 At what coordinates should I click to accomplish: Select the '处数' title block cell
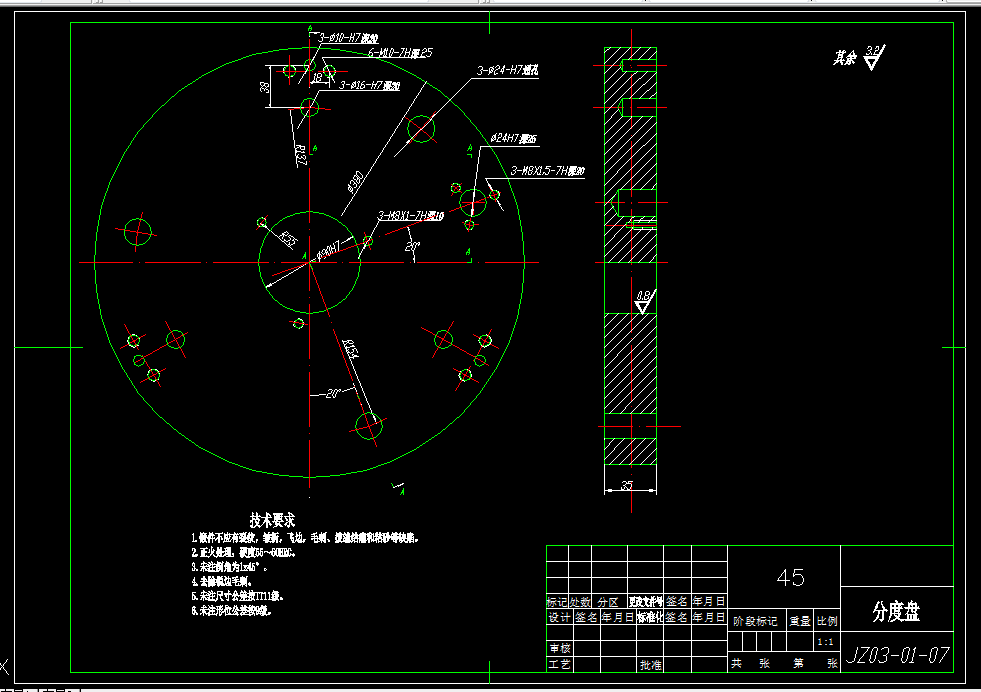pos(580,602)
